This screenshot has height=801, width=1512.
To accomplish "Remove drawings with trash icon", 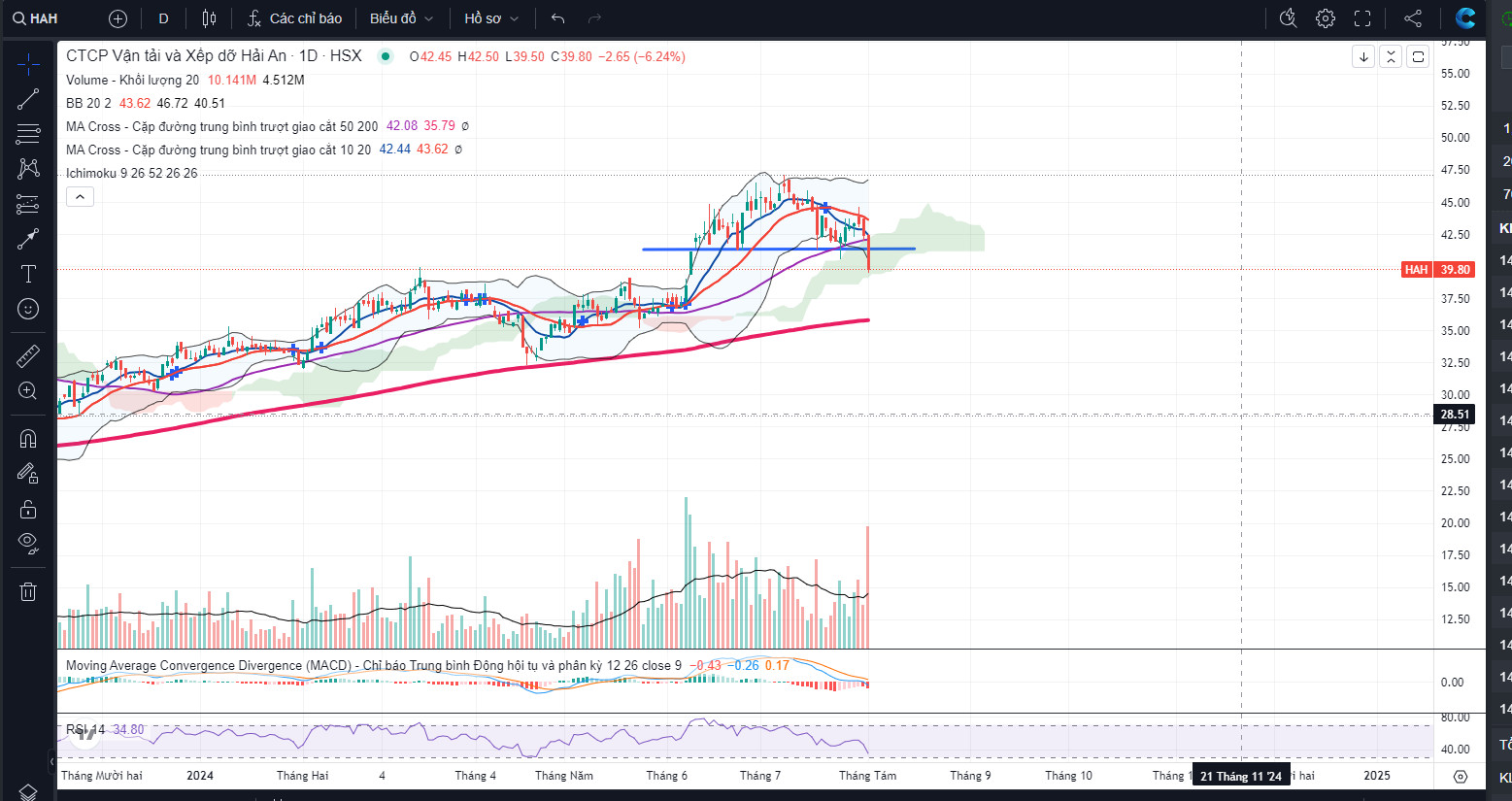I will pyautogui.click(x=28, y=591).
